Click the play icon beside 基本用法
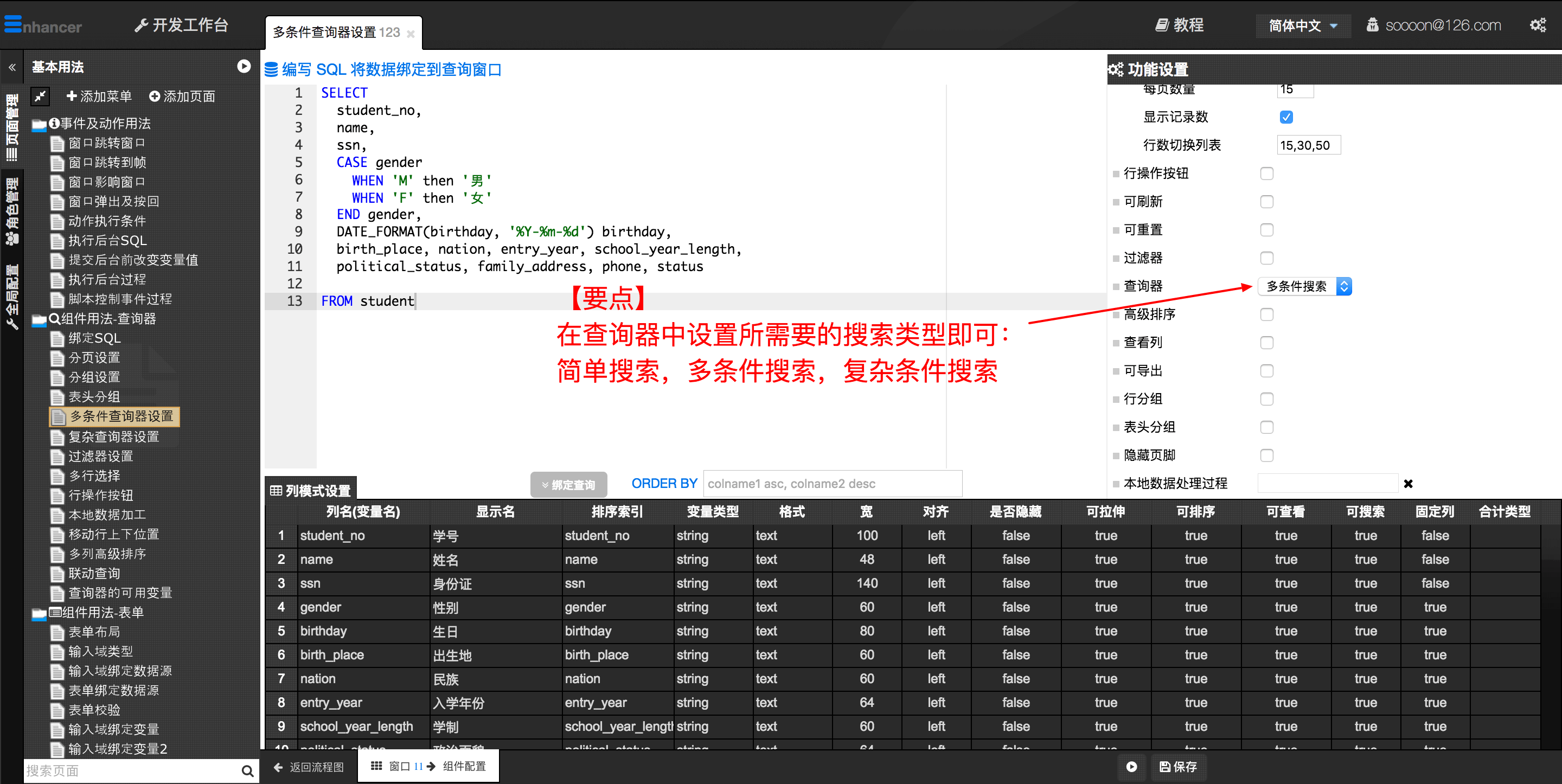 click(244, 66)
